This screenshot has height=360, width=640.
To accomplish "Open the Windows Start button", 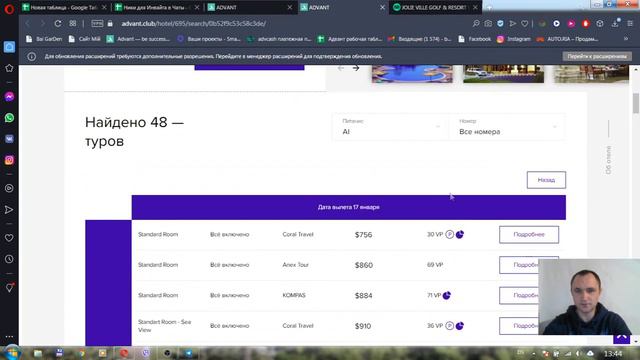I will pos(12,353).
